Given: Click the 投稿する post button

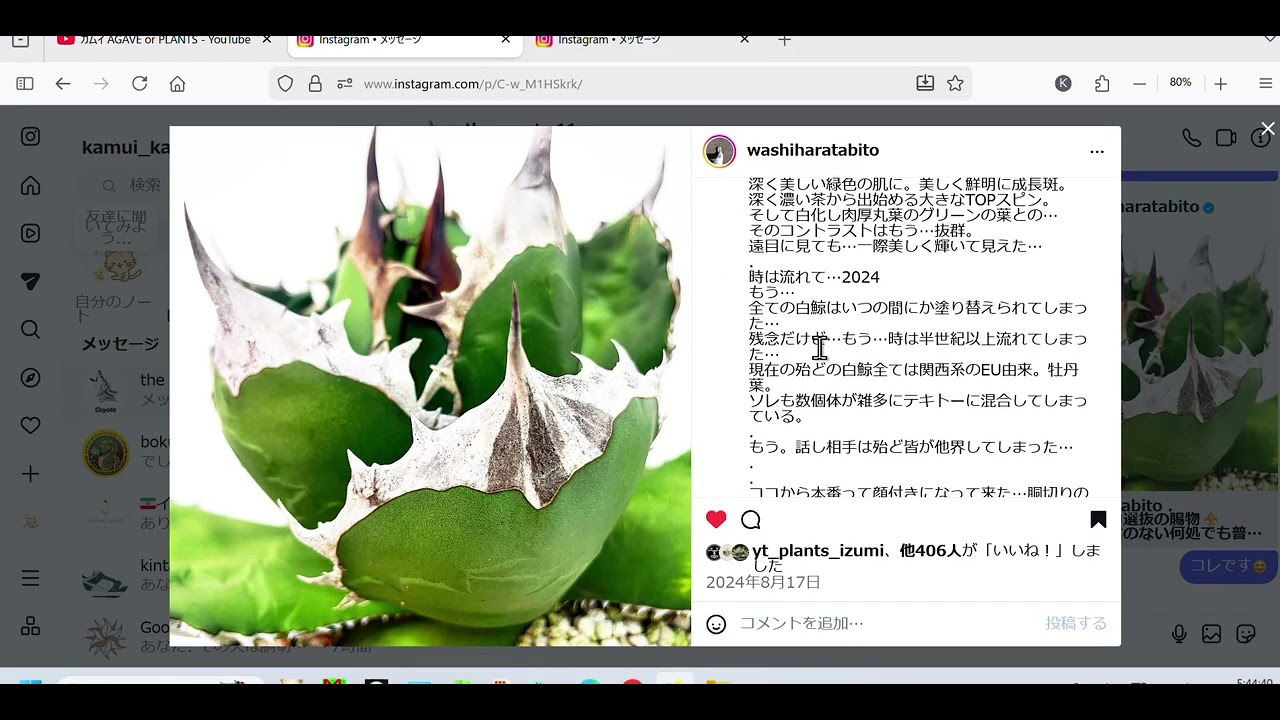Looking at the screenshot, I should [x=1076, y=623].
